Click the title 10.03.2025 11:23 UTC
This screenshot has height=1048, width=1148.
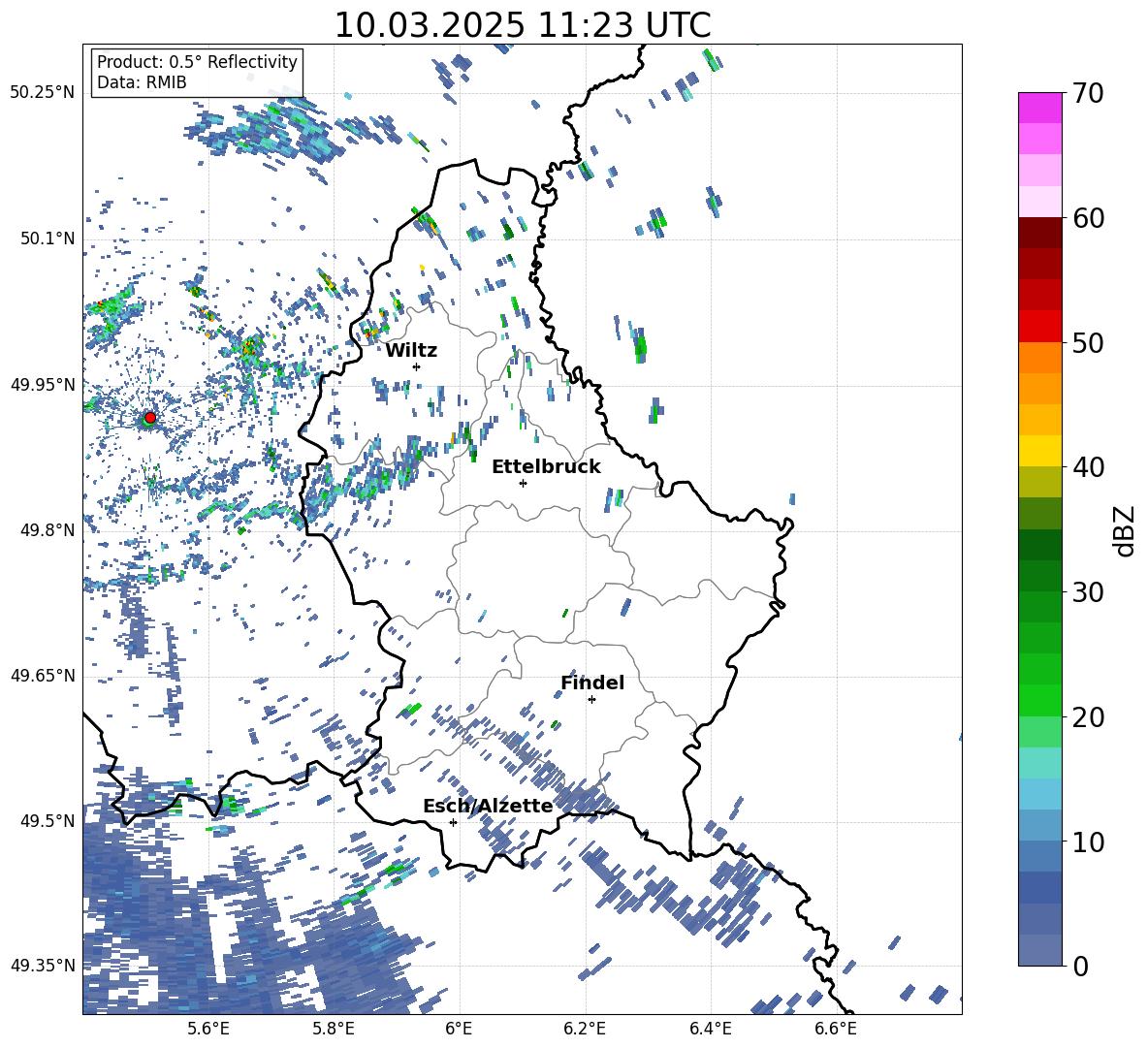[523, 25]
